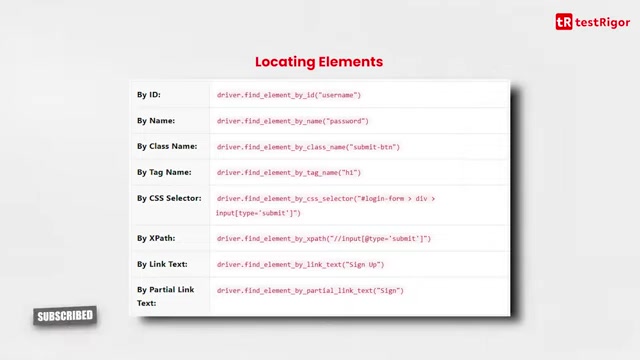Select the 'Locating Elements' heading

[x=319, y=62]
